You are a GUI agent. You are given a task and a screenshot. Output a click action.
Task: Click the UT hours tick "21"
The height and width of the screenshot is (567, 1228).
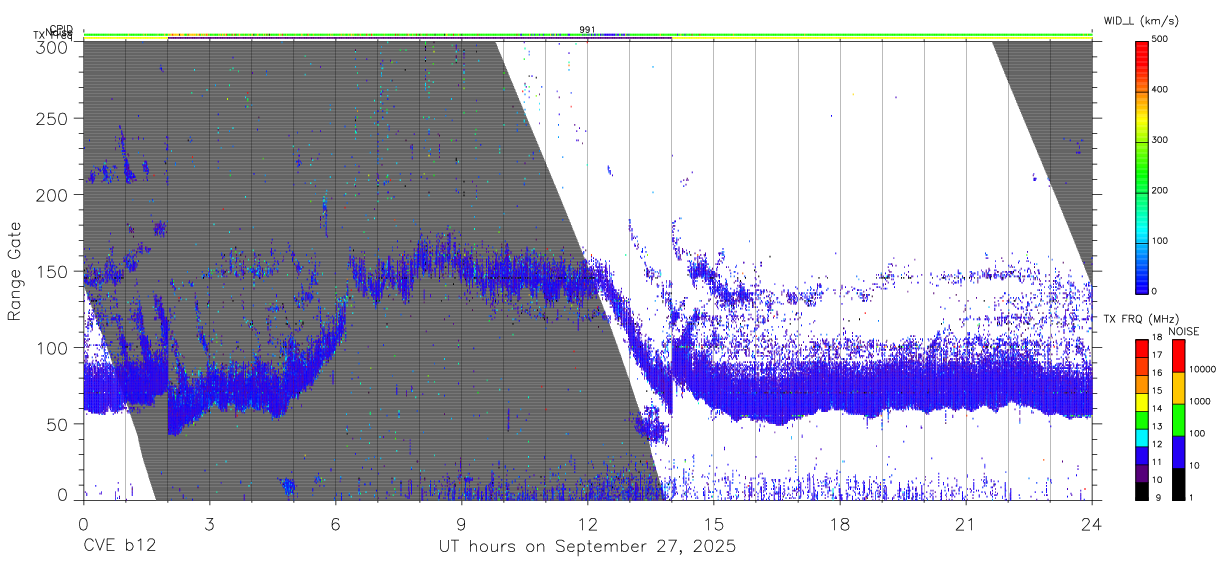pyautogui.click(x=966, y=524)
